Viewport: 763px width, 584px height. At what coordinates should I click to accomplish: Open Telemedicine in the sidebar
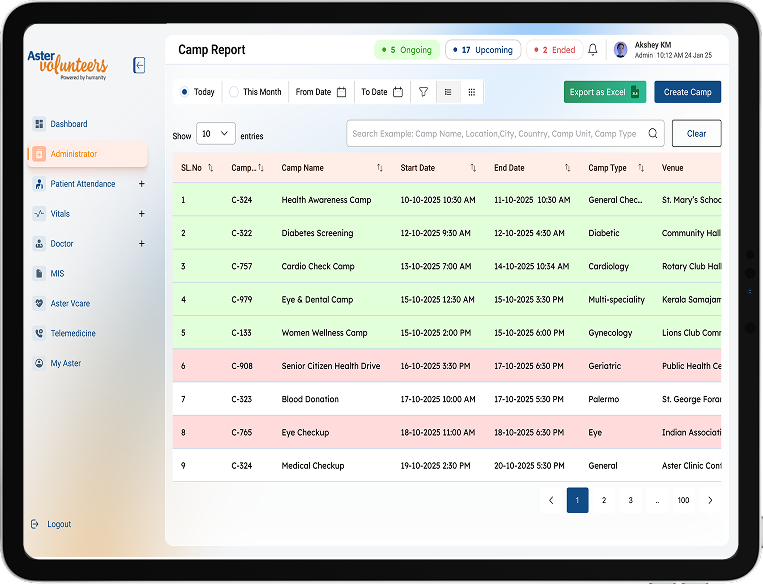(72, 333)
